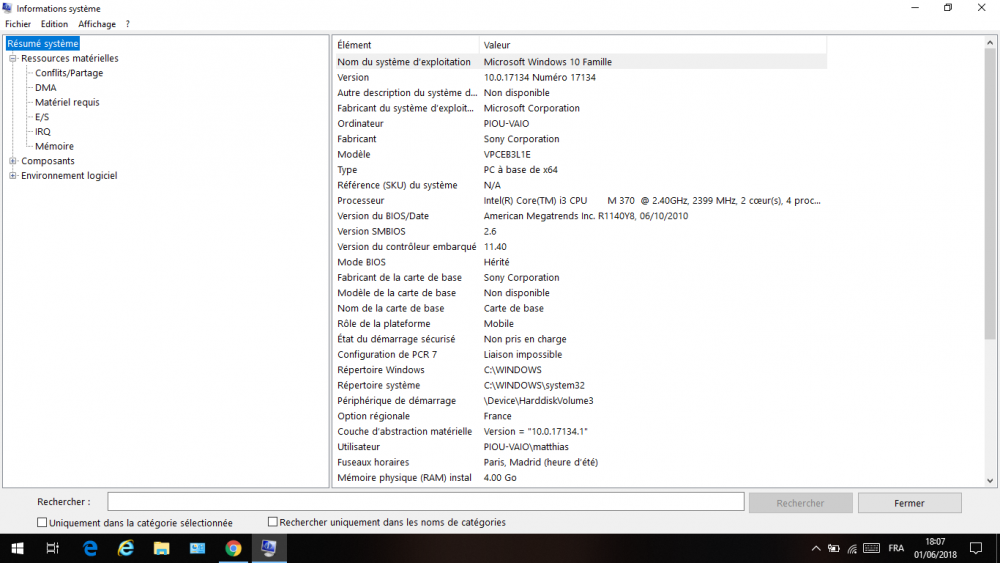Click the Option régionale France row
Image resolution: width=1000 pixels, height=563 pixels.
click(580, 416)
